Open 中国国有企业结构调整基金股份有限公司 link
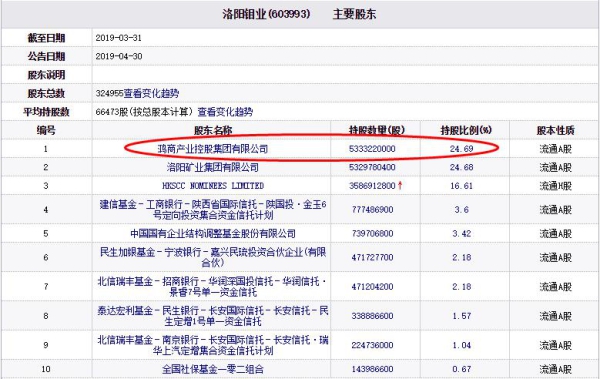This screenshot has width=600, height=379. [213, 234]
